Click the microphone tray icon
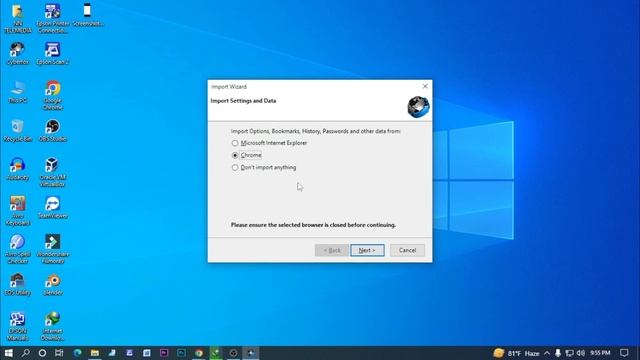640x360 pixels. click(x=558, y=353)
